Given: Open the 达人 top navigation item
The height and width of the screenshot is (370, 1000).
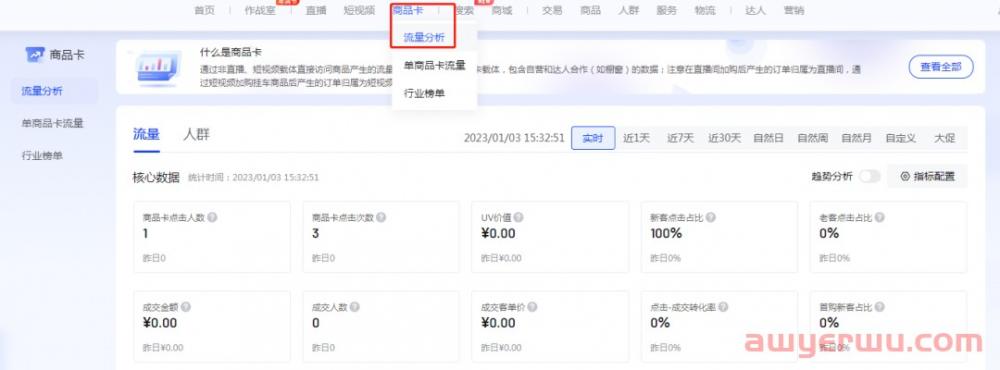Looking at the screenshot, I should 755,10.
